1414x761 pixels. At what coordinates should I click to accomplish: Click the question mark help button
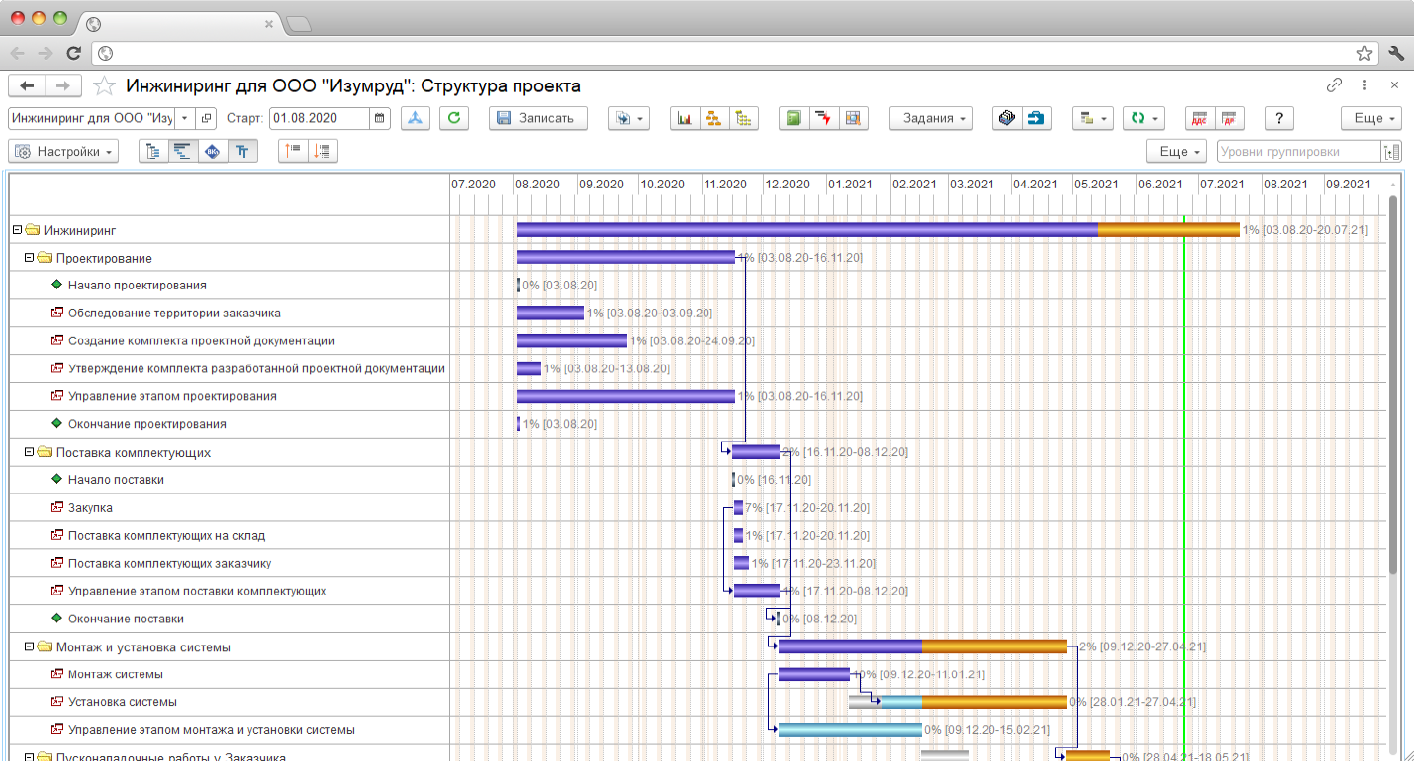(x=1279, y=118)
